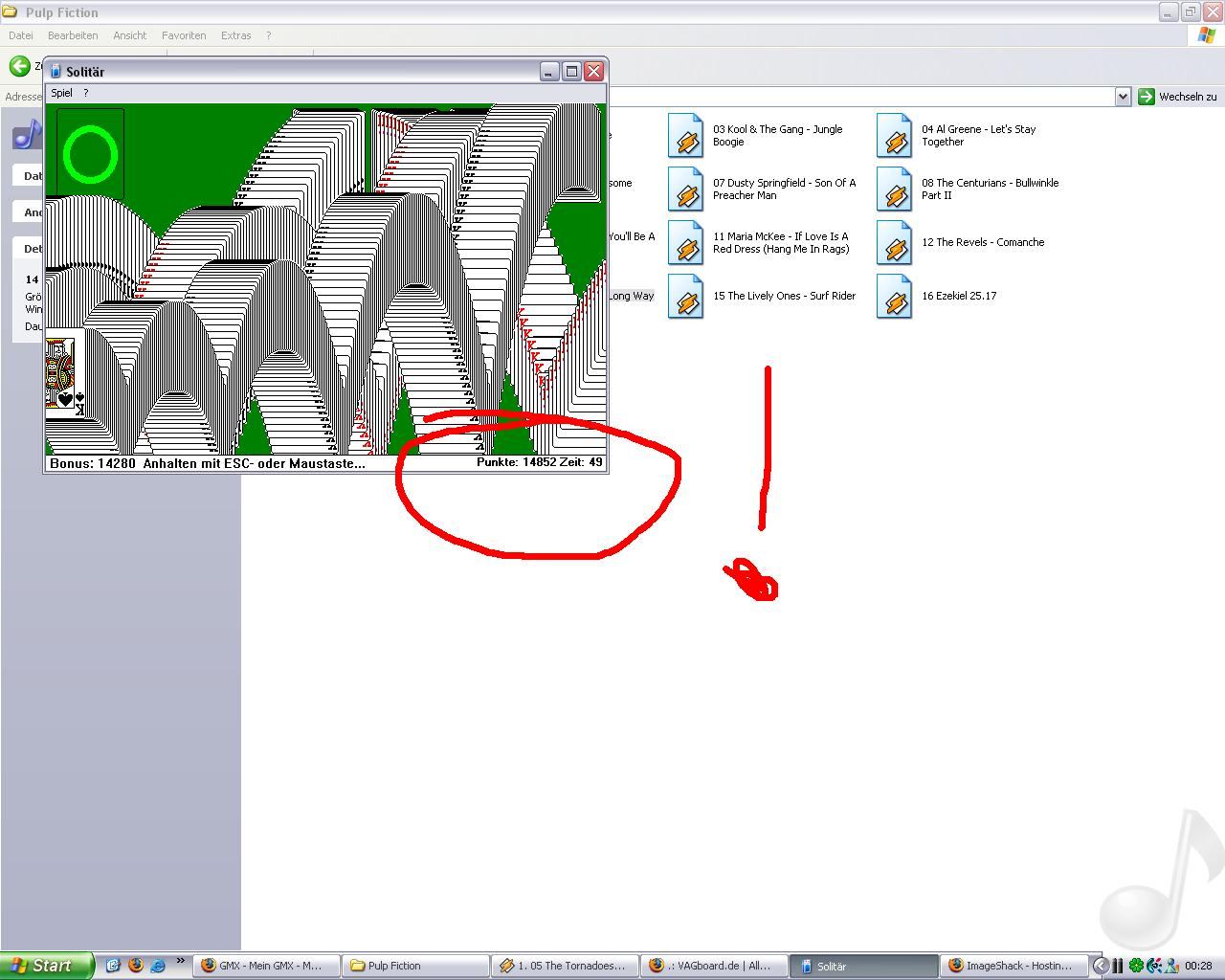Select file icon of 15 The Lively Ones
Screen dimensions: 1225x980
[x=685, y=297]
